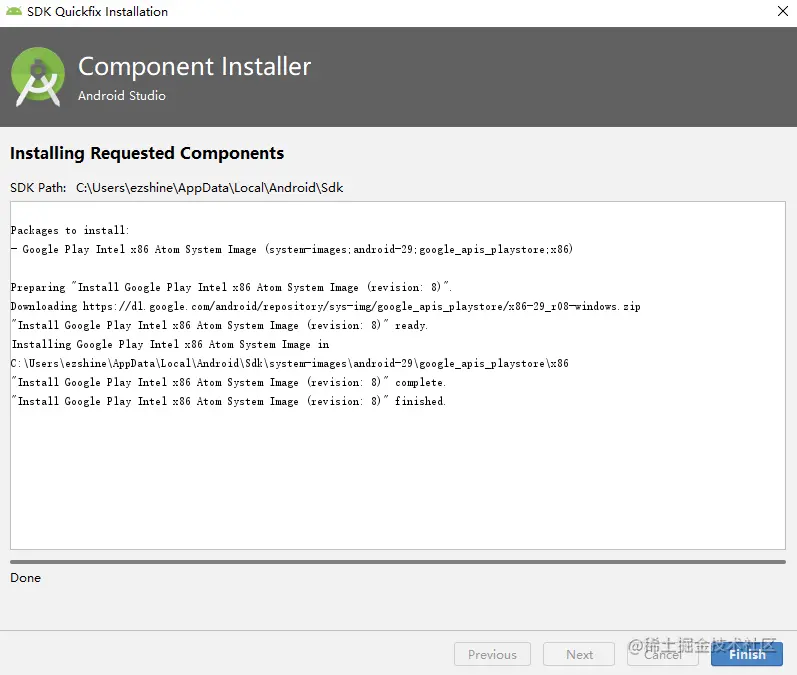The width and height of the screenshot is (797, 675).
Task: Click the Android icon in title bar
Action: click(x=14, y=11)
